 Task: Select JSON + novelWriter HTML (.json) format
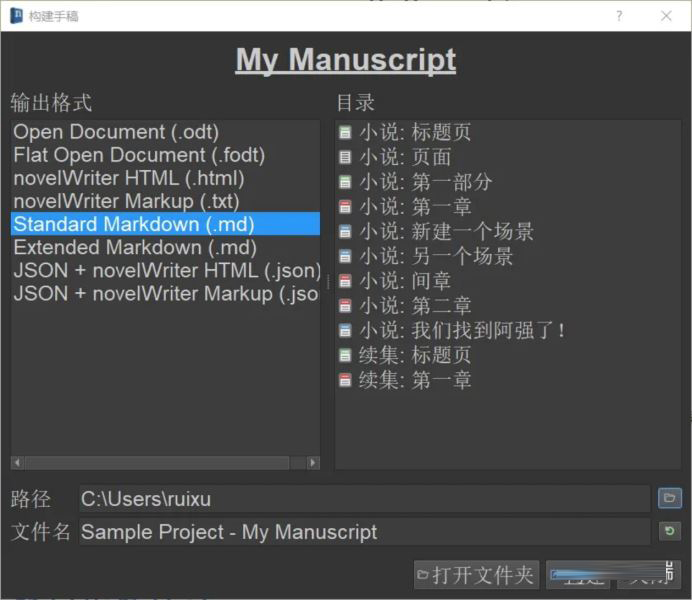click(x=165, y=270)
